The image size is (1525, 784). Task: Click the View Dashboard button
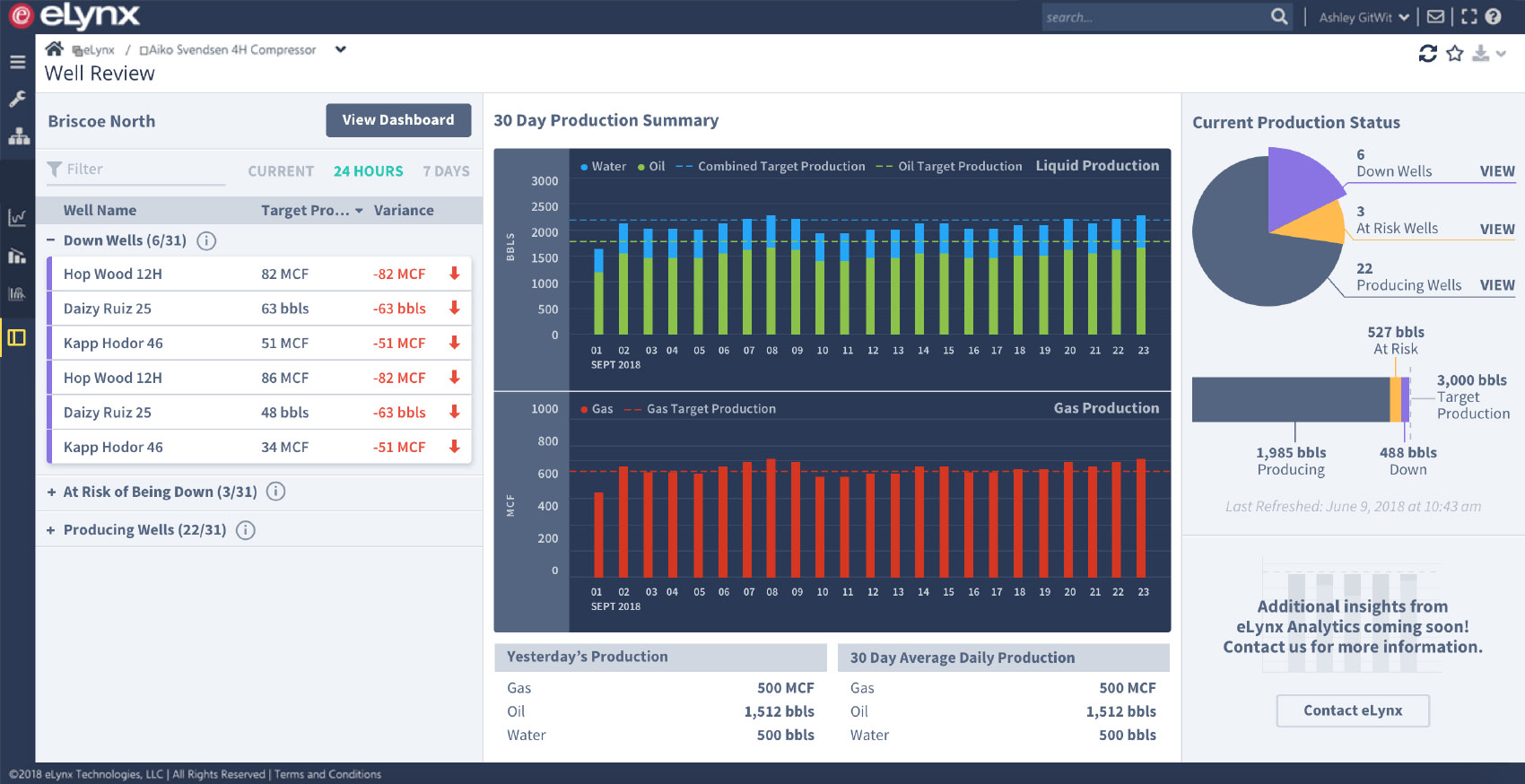tap(398, 120)
